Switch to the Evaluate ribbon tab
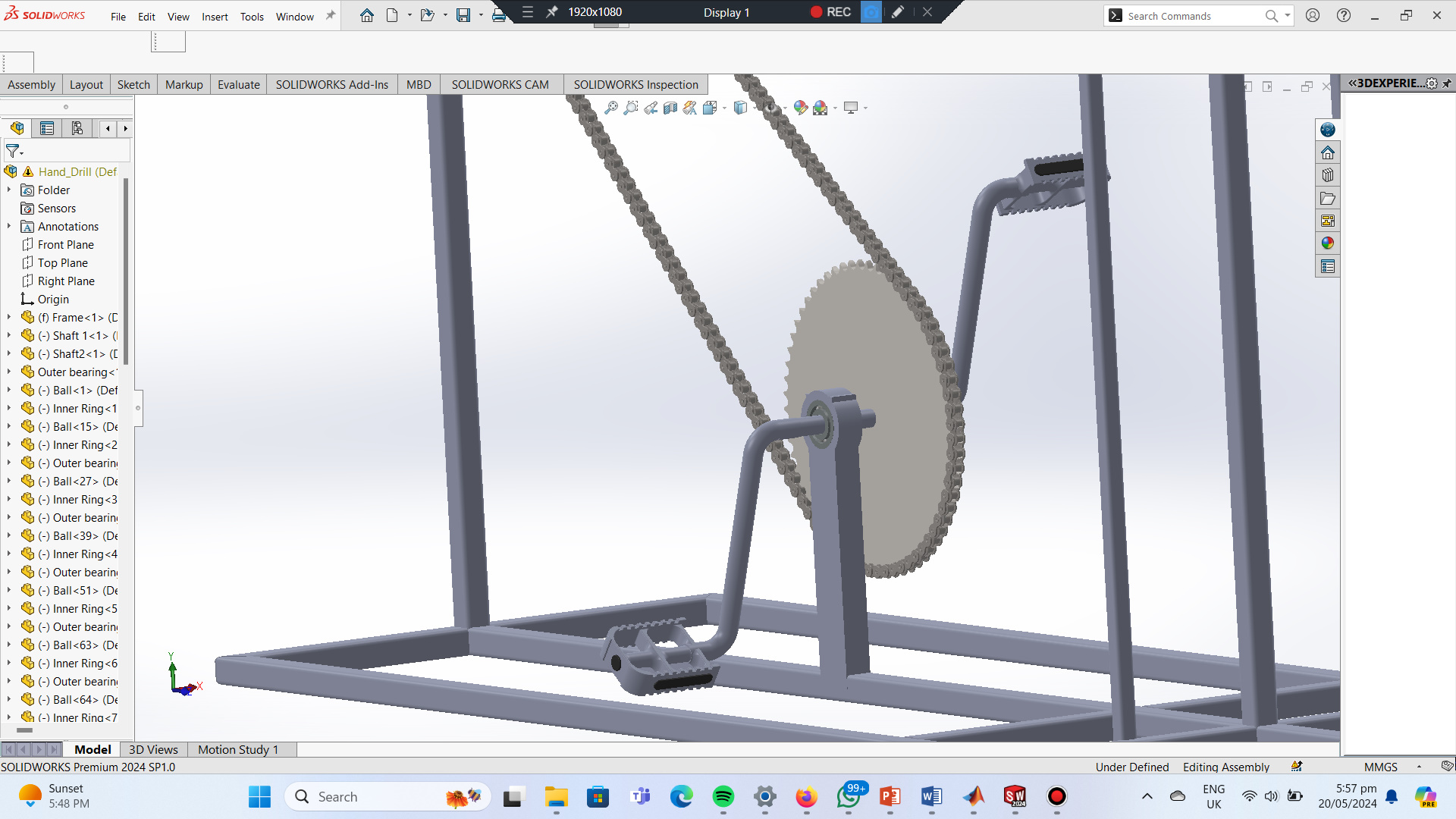1456x819 pixels. pyautogui.click(x=238, y=85)
